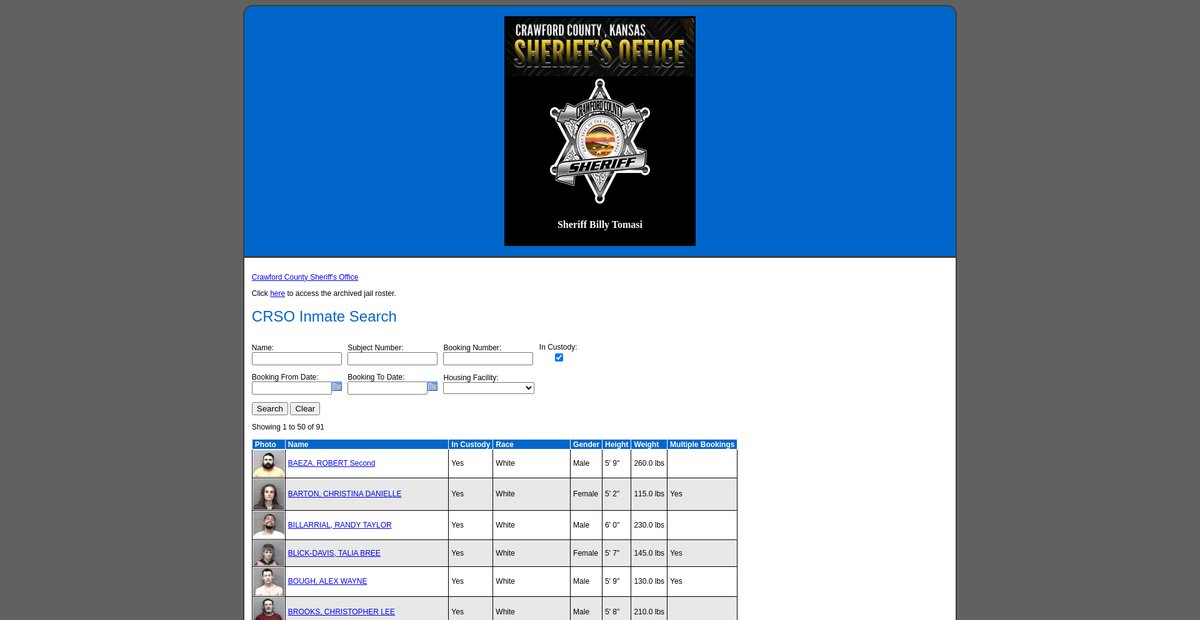1200x620 pixels.
Task: Open BOUGH, ALEX WAYNE inmate record
Action: pyautogui.click(x=328, y=581)
